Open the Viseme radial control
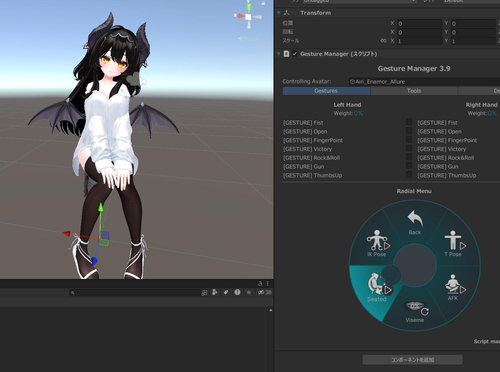This screenshot has height=372, width=500. 415,312
